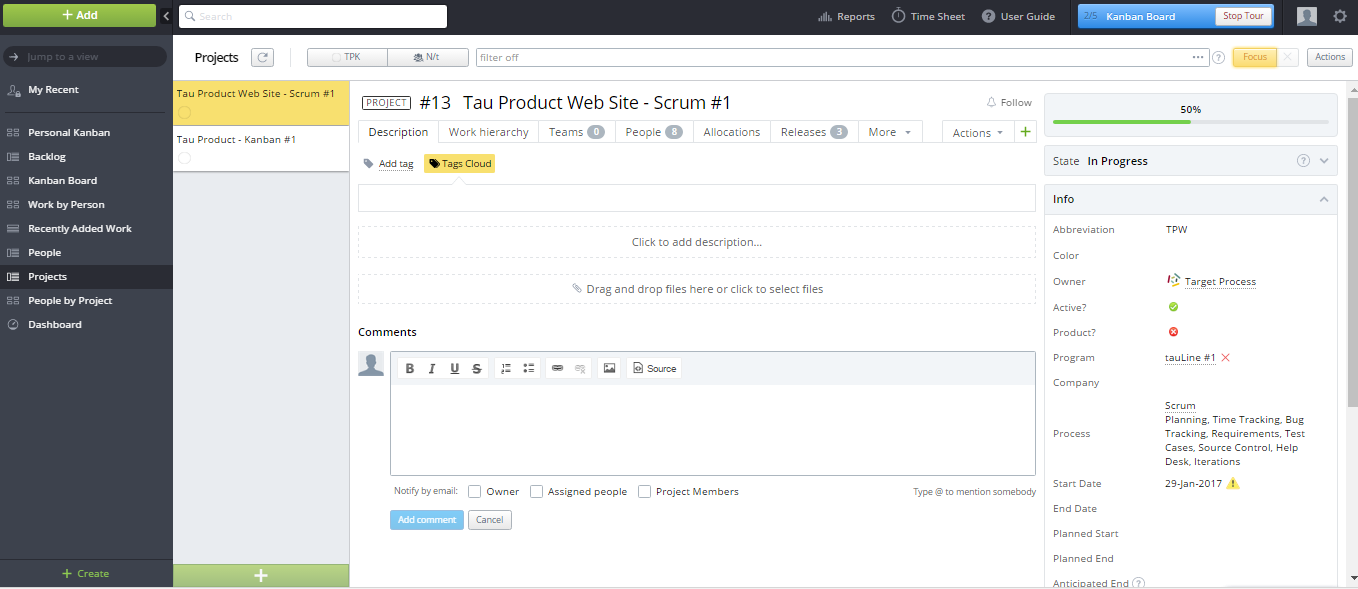This screenshot has width=1358, height=589.
Task: Open filter ellipsis options
Action: (x=1198, y=57)
